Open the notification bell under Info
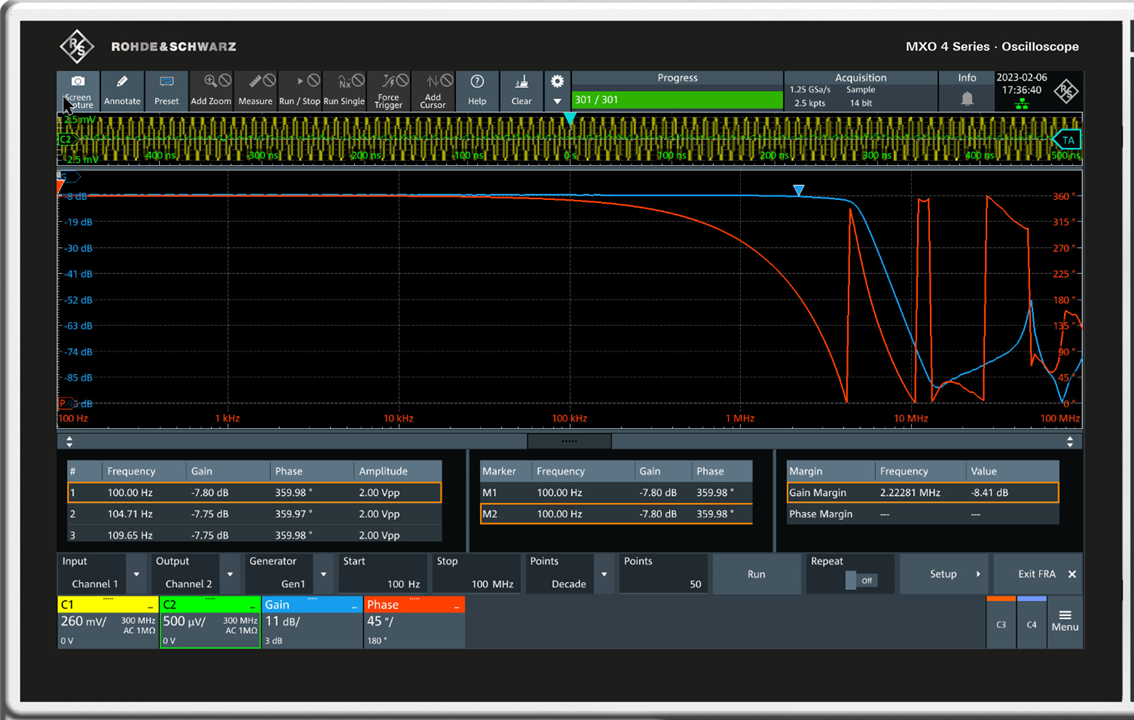This screenshot has height=720, width=1134. coord(967,99)
